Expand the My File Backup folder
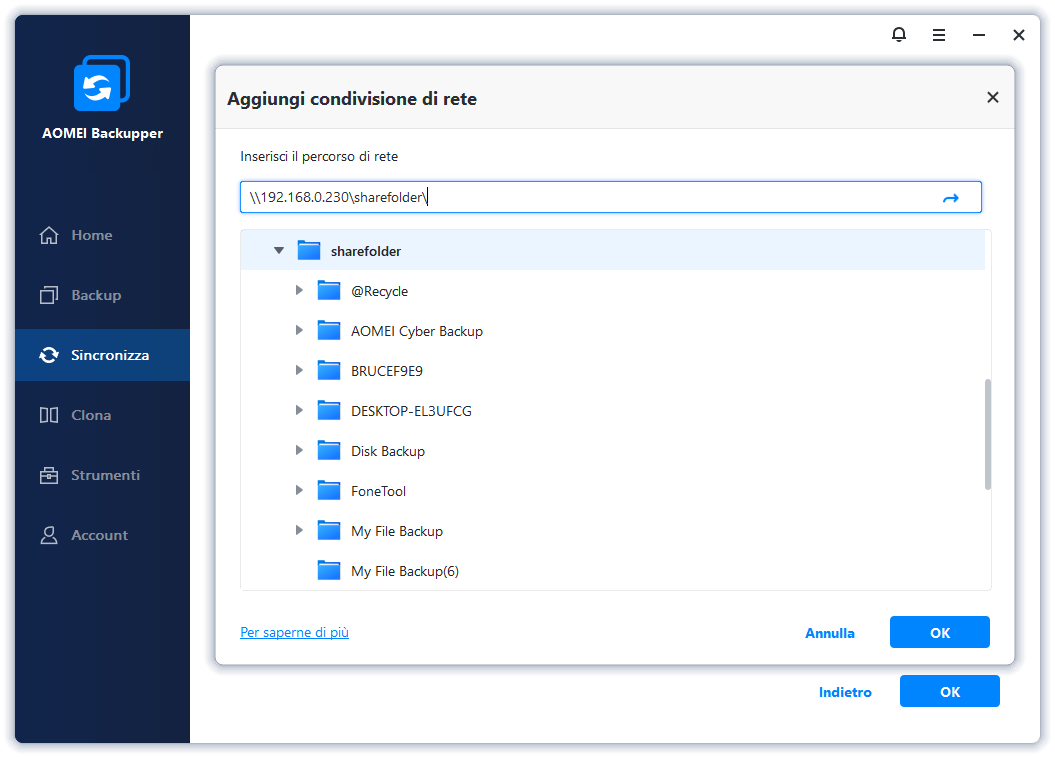The width and height of the screenshot is (1055, 758). click(299, 531)
